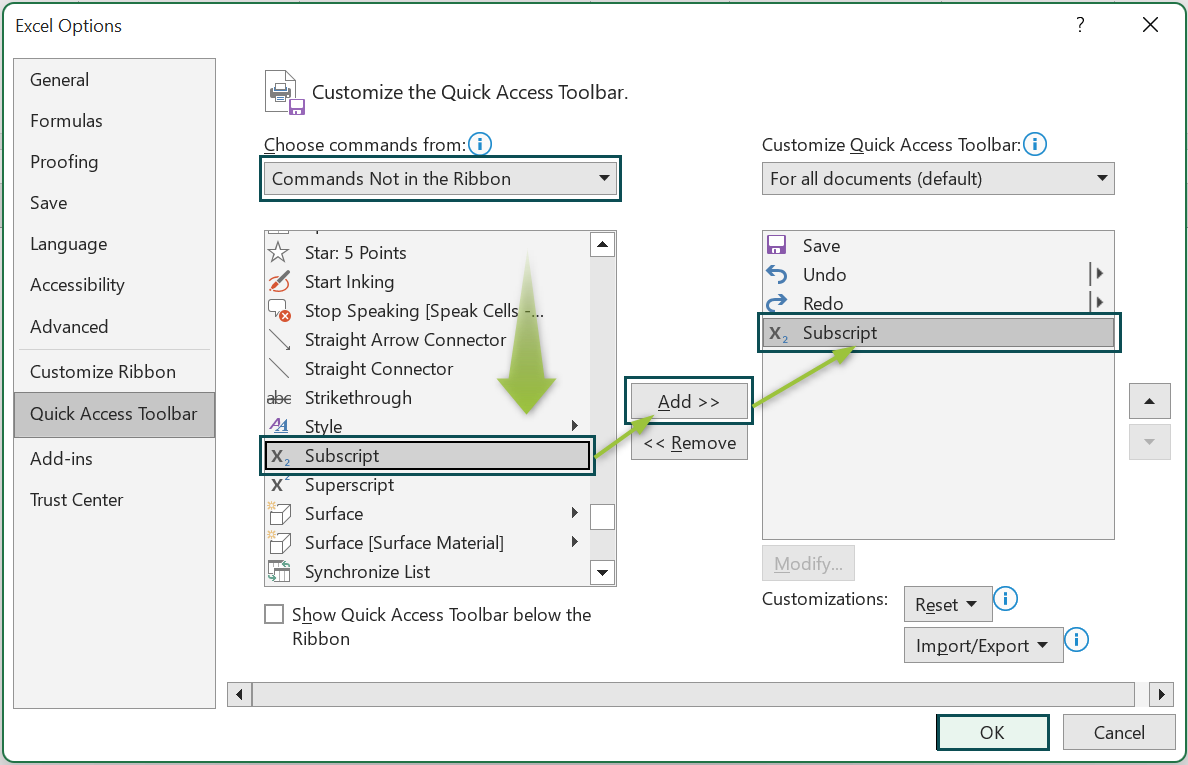The width and height of the screenshot is (1188, 765).
Task: Close the Excel Options dialog
Action: (1149, 25)
